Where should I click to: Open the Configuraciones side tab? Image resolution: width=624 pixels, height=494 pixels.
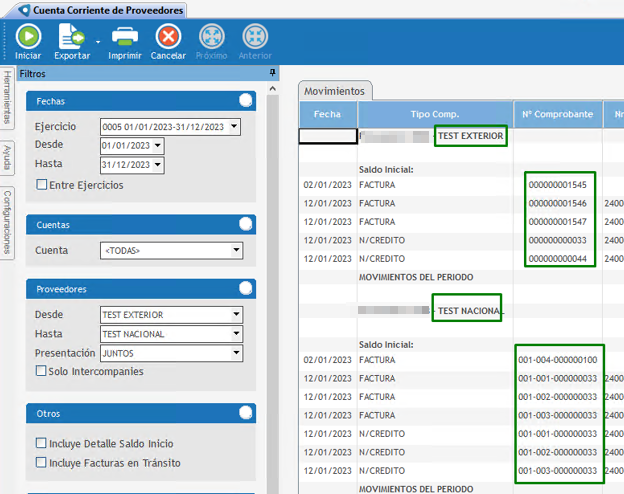click(x=7, y=222)
